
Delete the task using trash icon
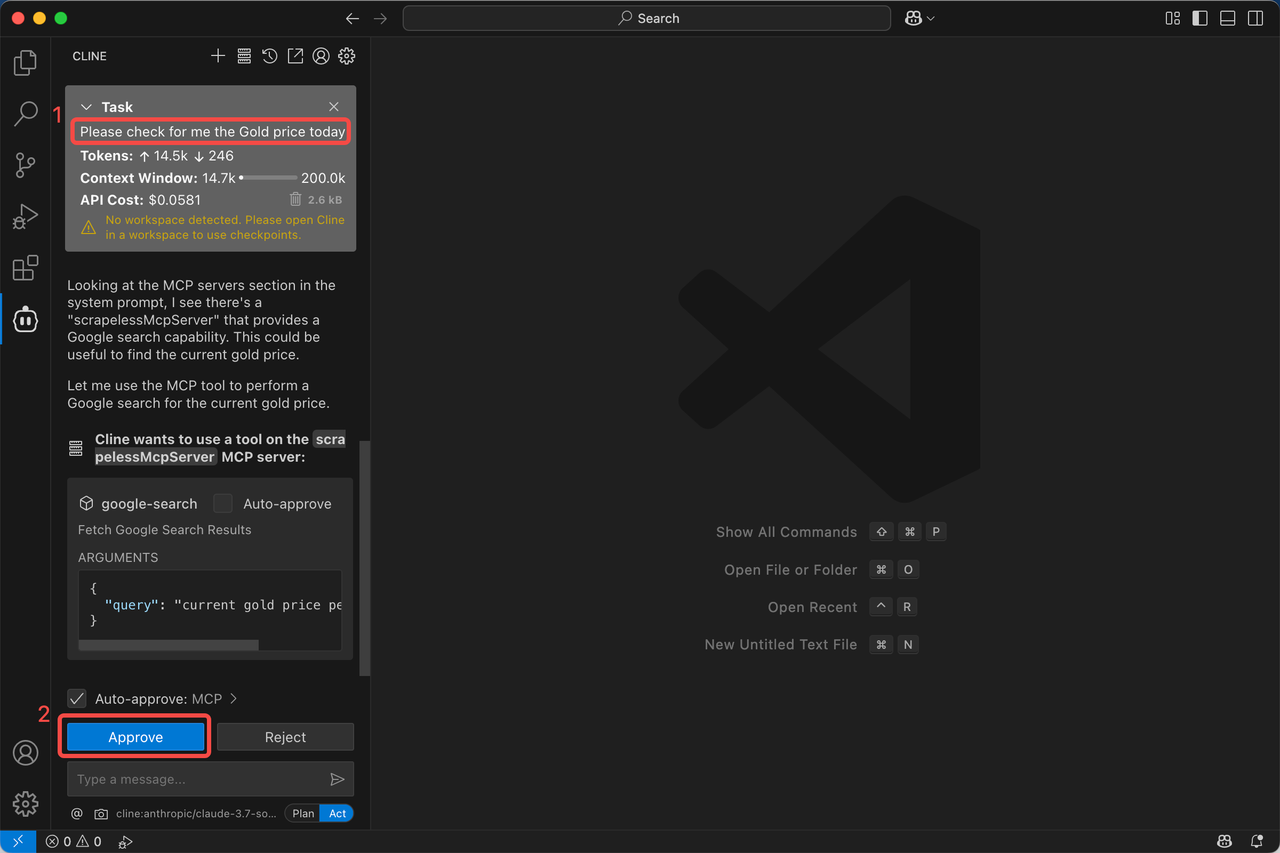(295, 200)
